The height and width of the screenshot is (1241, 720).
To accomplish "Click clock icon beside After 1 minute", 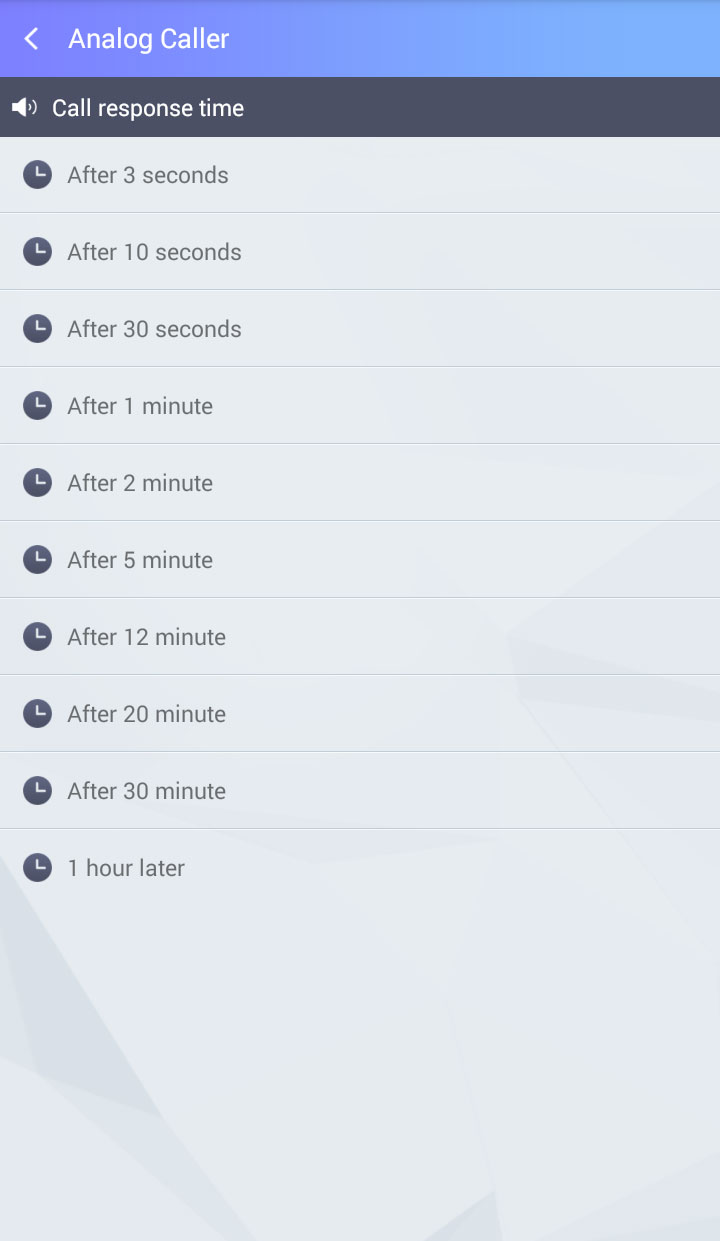I will point(37,406).
